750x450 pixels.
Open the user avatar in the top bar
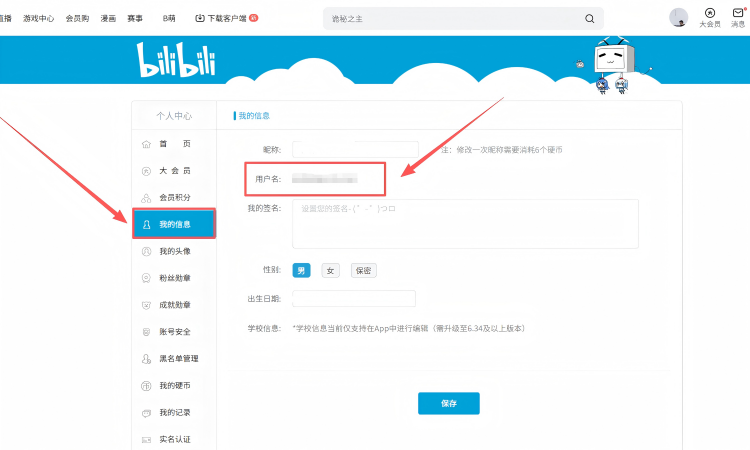(678, 17)
